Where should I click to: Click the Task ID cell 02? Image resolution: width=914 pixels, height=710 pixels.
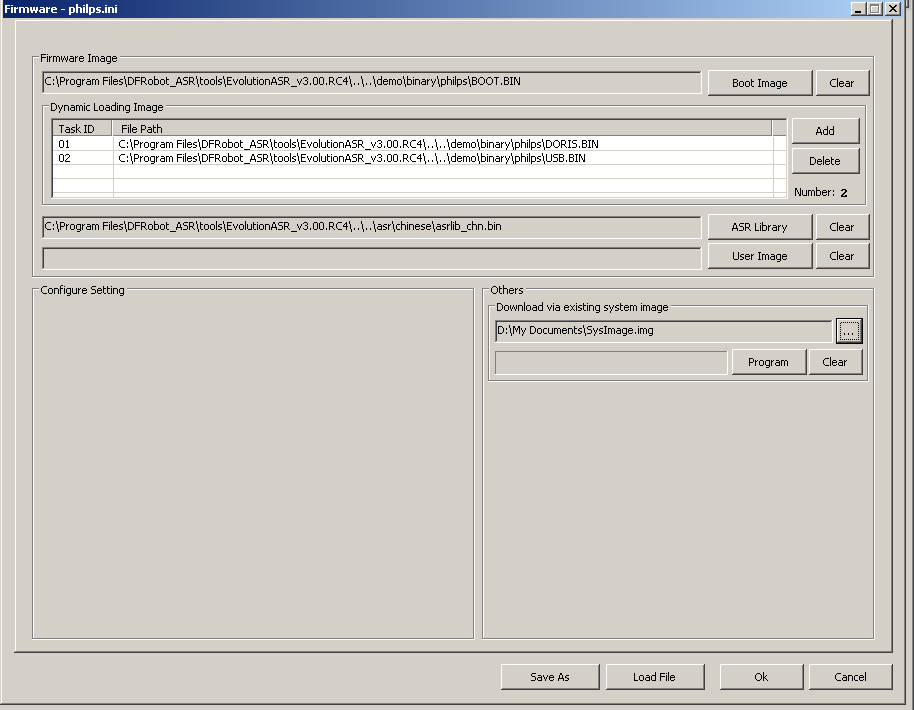pyautogui.click(x=83, y=158)
